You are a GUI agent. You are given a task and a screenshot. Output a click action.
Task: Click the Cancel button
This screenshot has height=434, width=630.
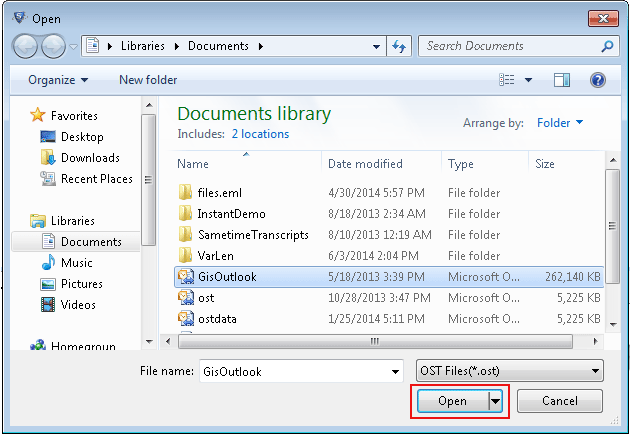pyautogui.click(x=560, y=401)
